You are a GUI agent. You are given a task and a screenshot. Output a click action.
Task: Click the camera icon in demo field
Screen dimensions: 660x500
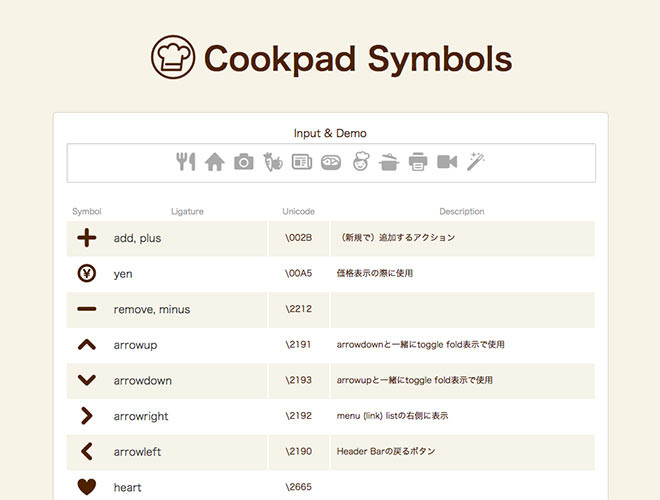pyautogui.click(x=244, y=162)
